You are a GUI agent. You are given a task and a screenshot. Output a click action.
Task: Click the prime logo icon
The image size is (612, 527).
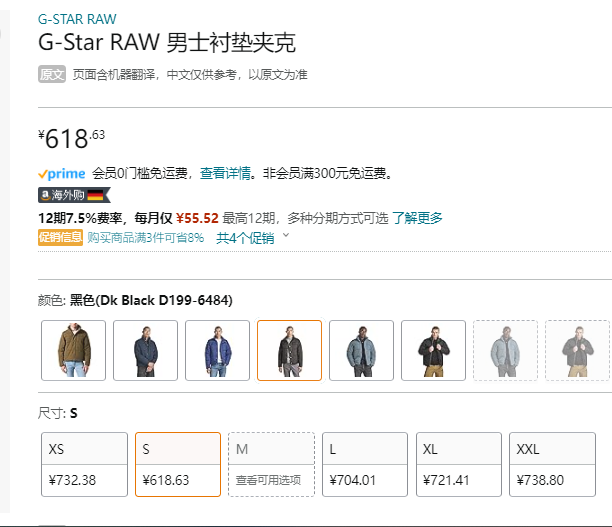pyautogui.click(x=62, y=174)
